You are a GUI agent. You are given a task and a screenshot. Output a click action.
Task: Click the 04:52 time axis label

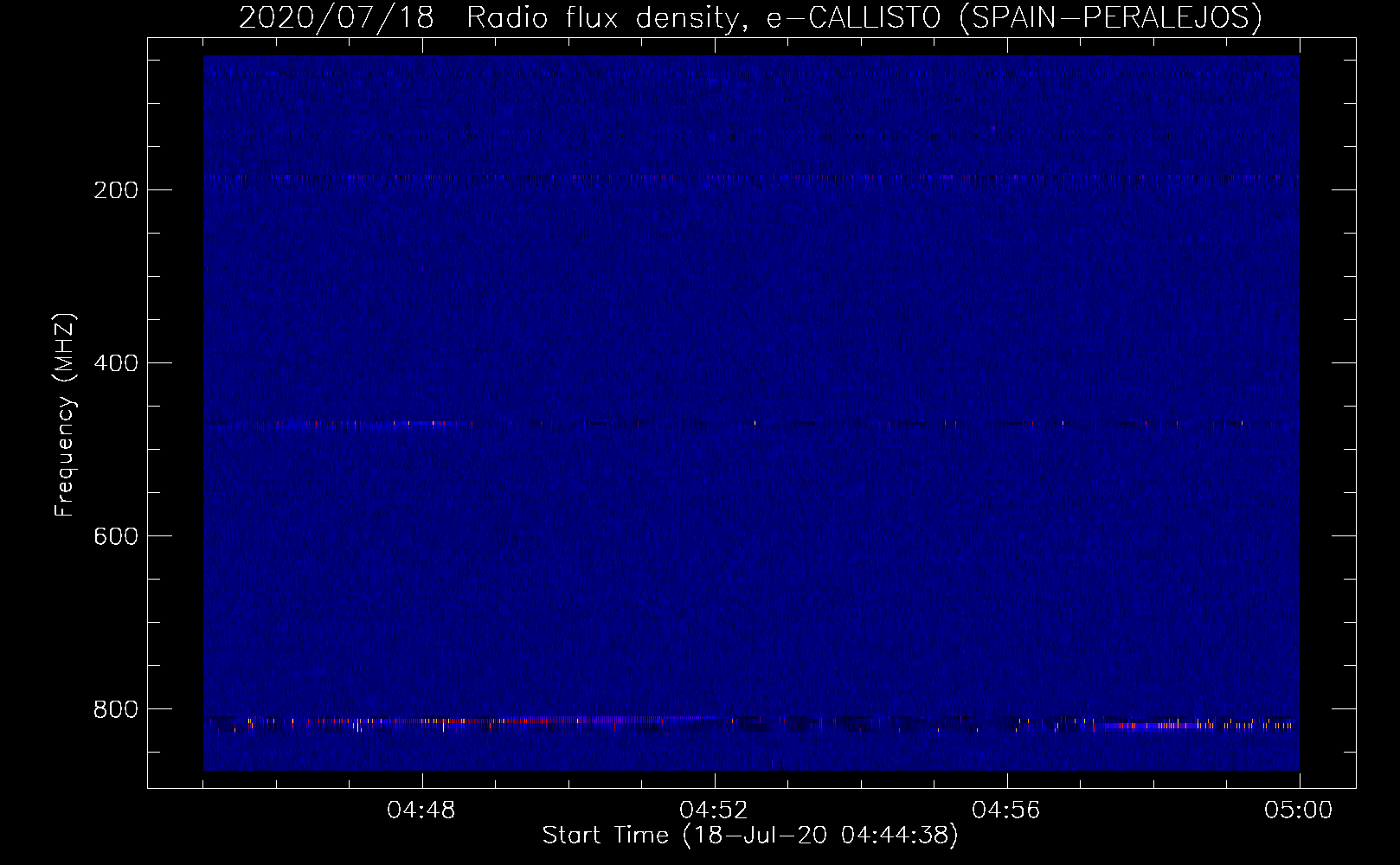click(x=714, y=811)
